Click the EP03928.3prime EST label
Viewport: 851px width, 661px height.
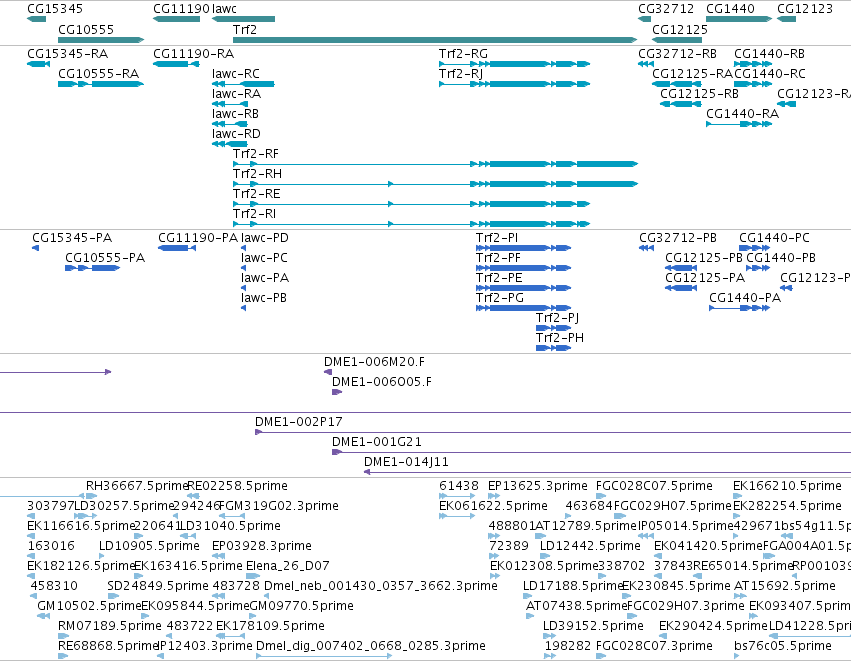262,546
